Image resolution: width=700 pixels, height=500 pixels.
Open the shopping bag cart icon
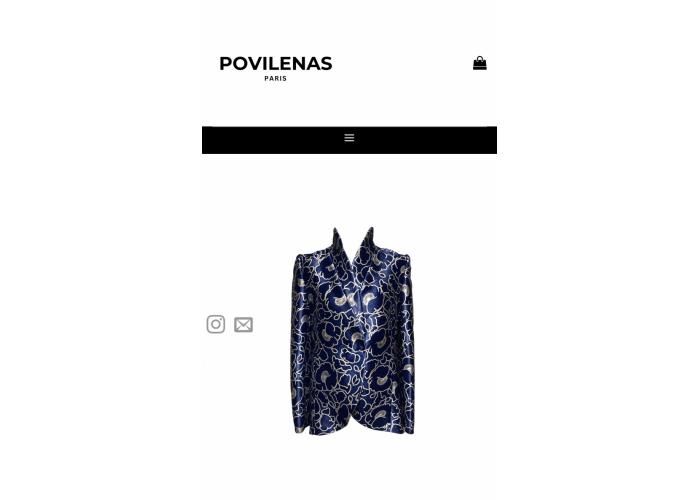tap(480, 63)
